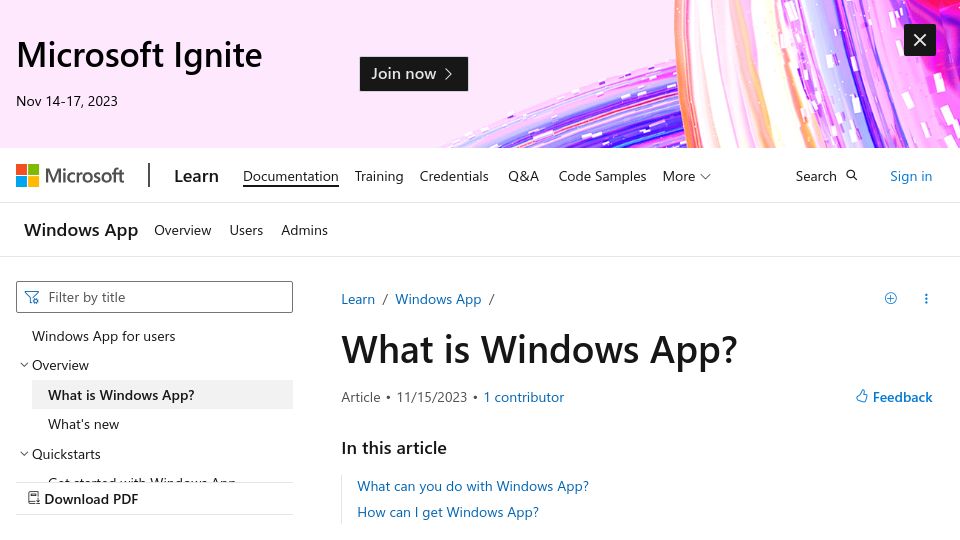Open the more actions vertical dots menu

926,298
